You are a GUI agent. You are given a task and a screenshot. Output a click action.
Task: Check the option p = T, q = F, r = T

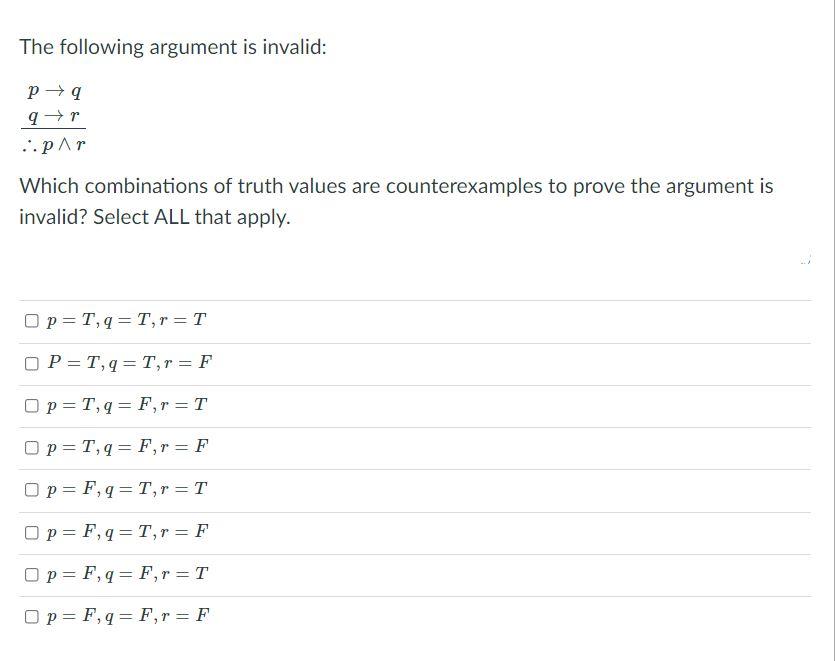(31, 404)
